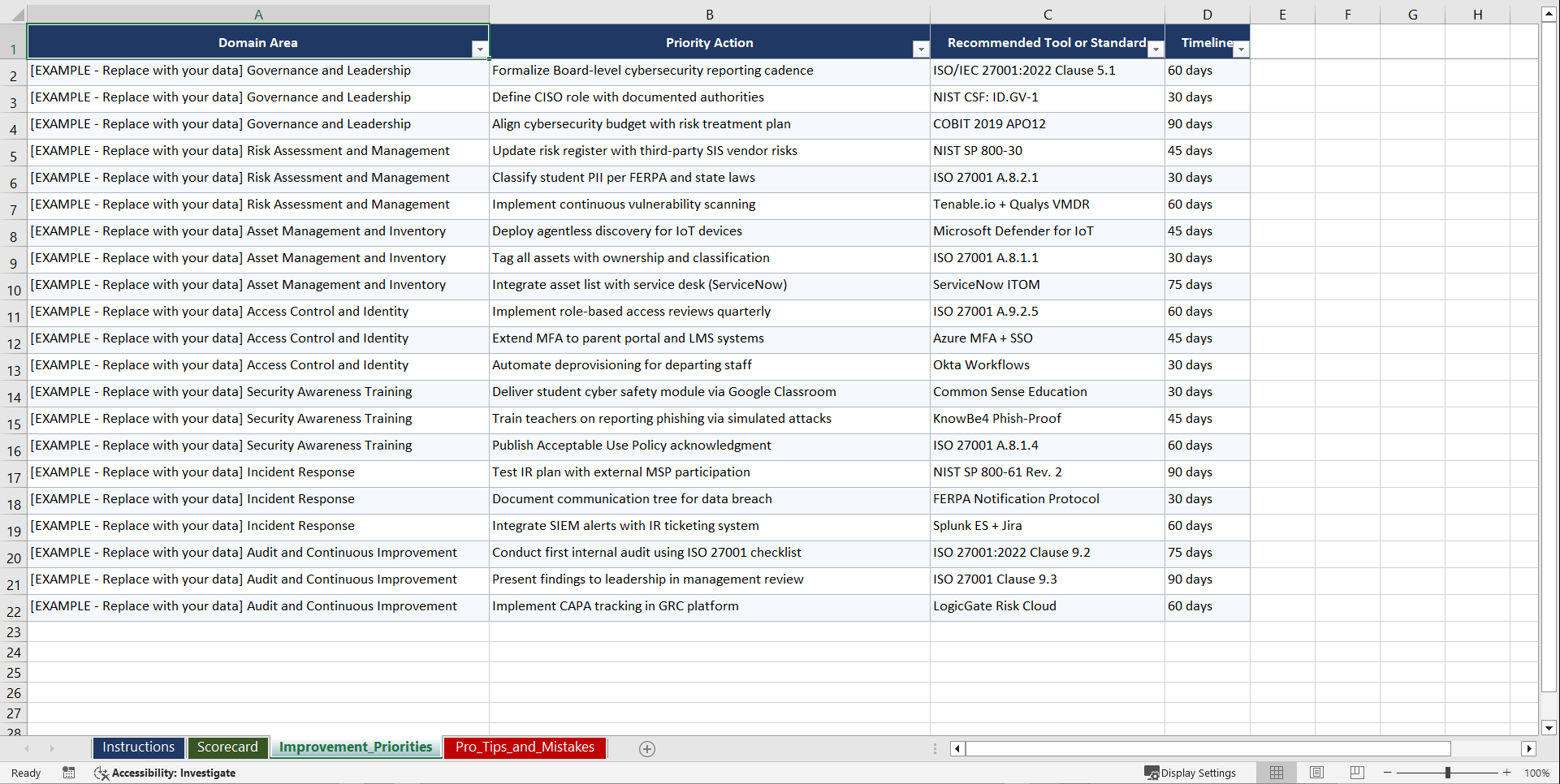The image size is (1560, 784).
Task: Open the Priority Action filter dropdown
Action: (x=921, y=50)
